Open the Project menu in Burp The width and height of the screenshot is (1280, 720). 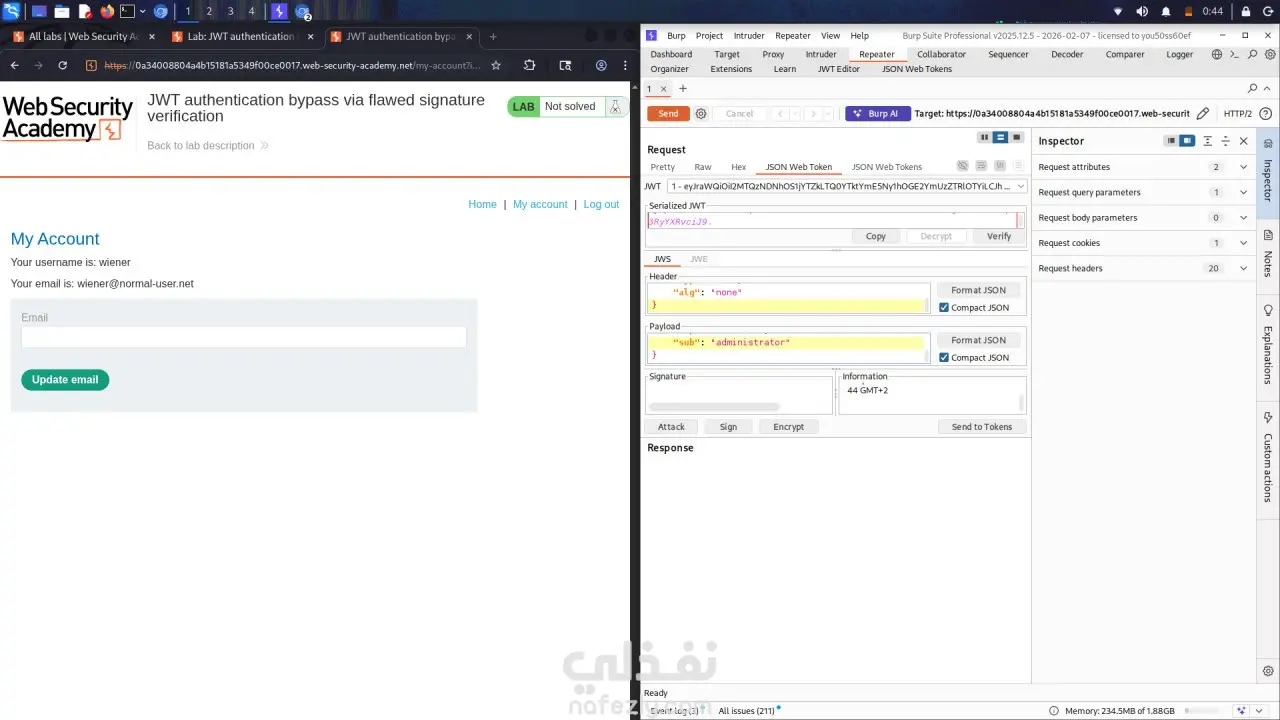point(709,36)
